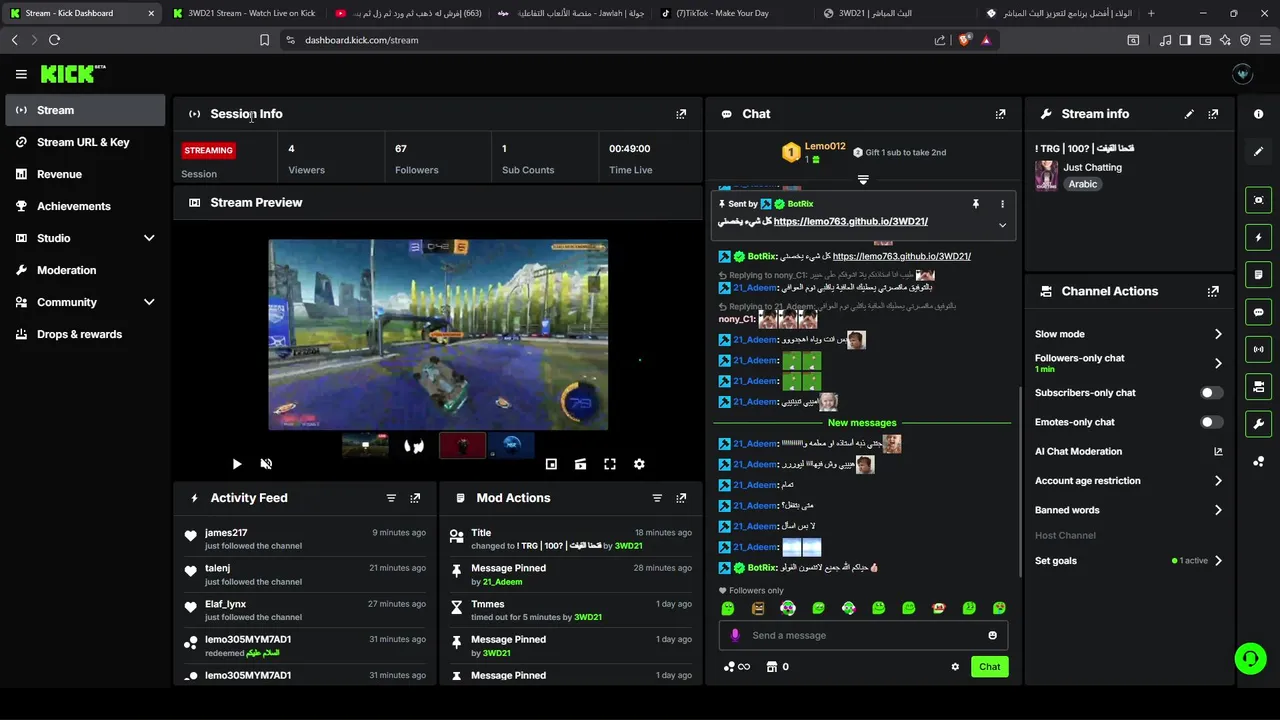
Task: Unpin the pinned BotRix message
Action: (x=976, y=204)
